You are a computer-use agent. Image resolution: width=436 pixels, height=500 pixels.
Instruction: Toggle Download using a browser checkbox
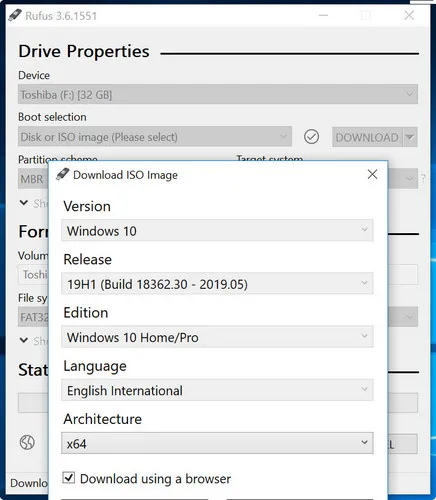(69, 478)
